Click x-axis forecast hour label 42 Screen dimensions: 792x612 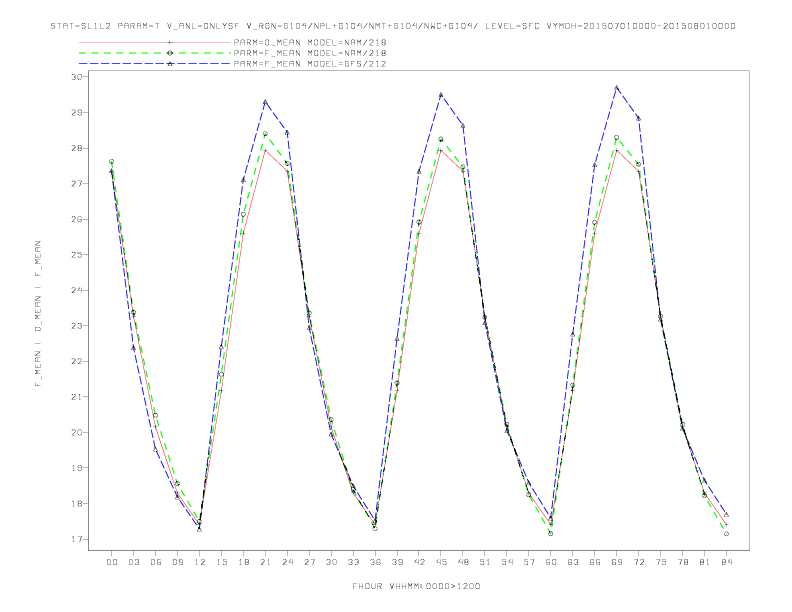[419, 562]
